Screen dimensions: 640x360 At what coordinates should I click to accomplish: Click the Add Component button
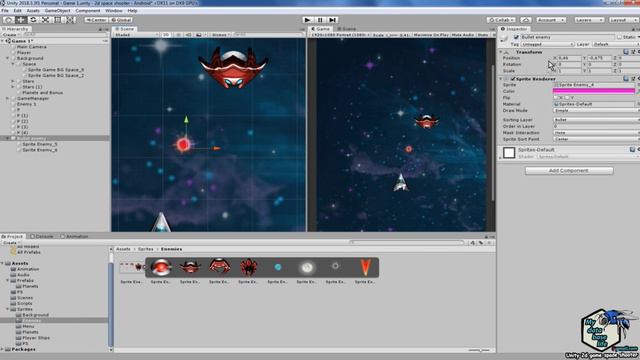[569, 171]
